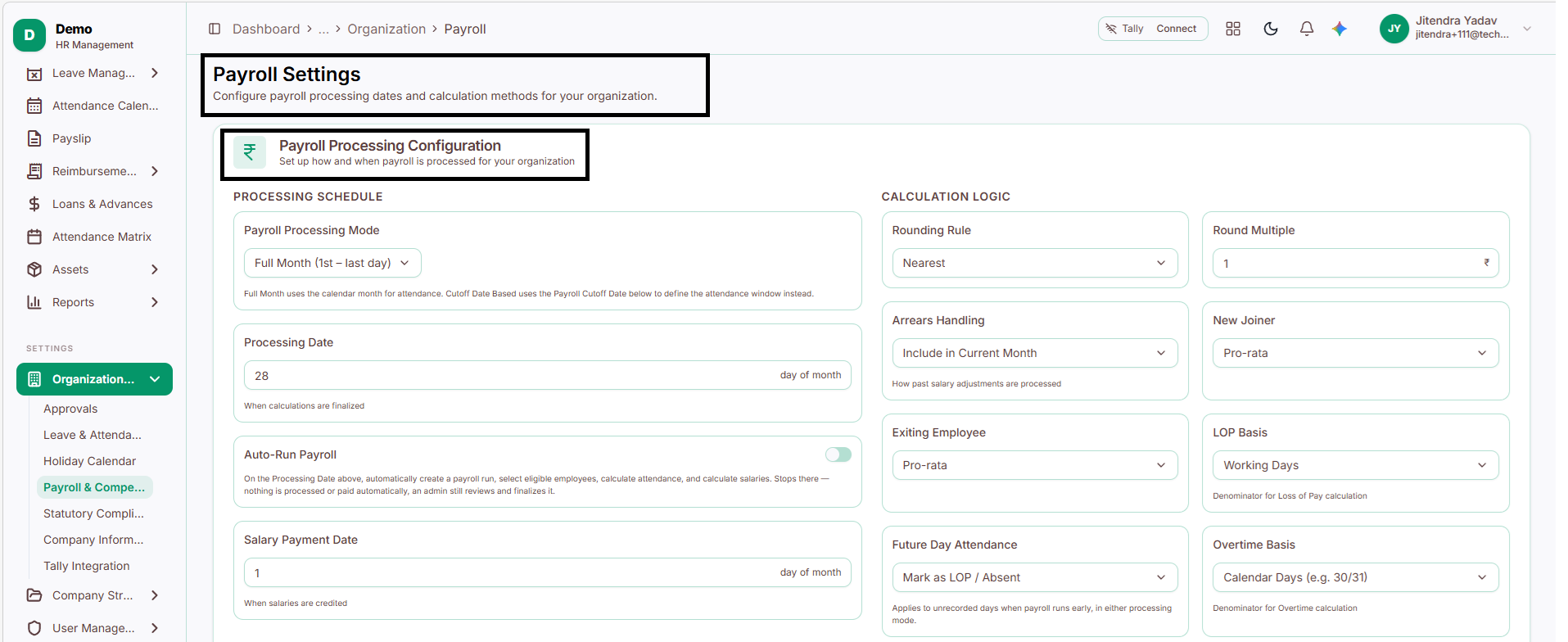The width and height of the screenshot is (1568, 642).
Task: Click the Demo organization logo
Action: pos(29,35)
